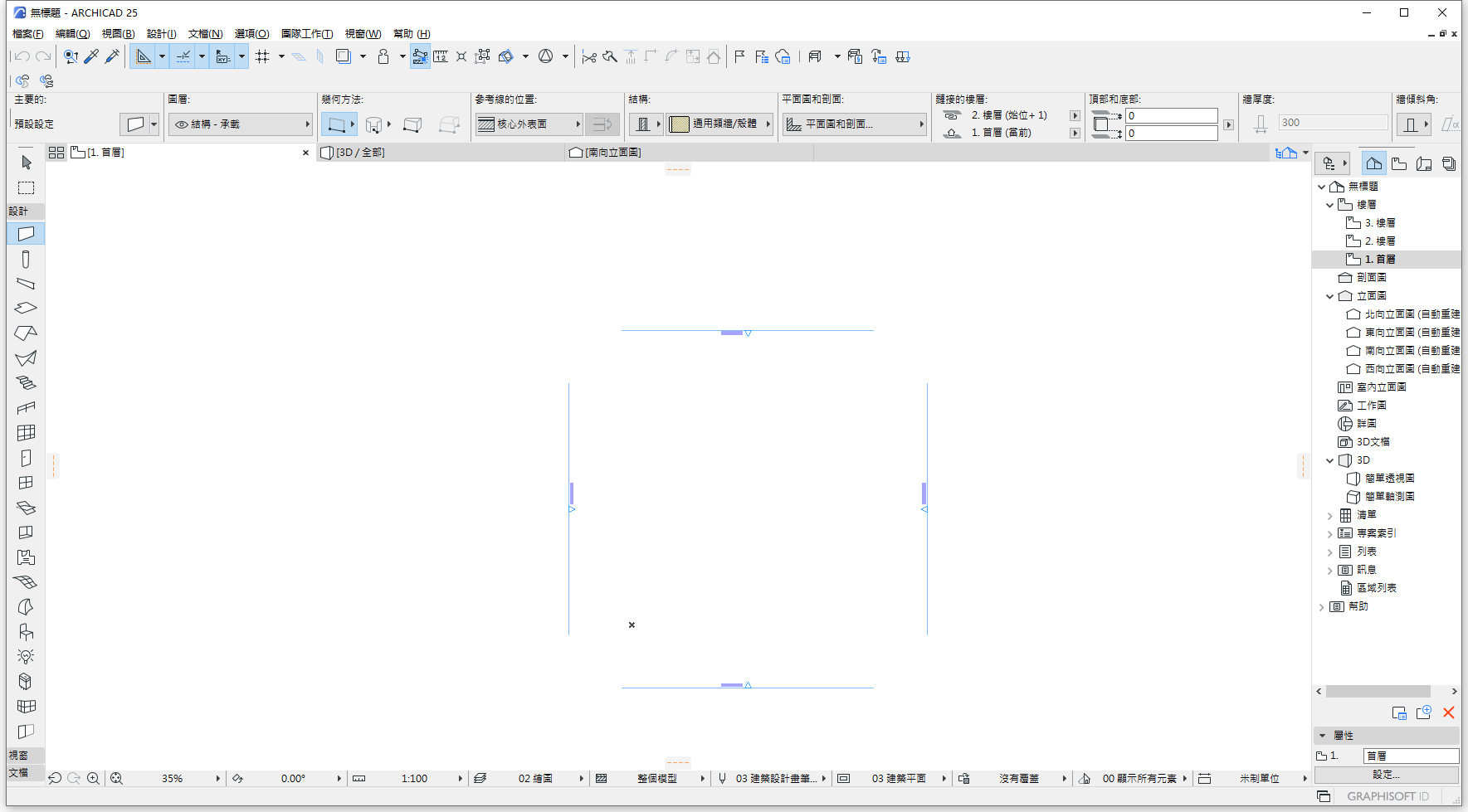This screenshot has height=812, width=1468.
Task: Click the Find and Select icon
Action: tap(71, 56)
